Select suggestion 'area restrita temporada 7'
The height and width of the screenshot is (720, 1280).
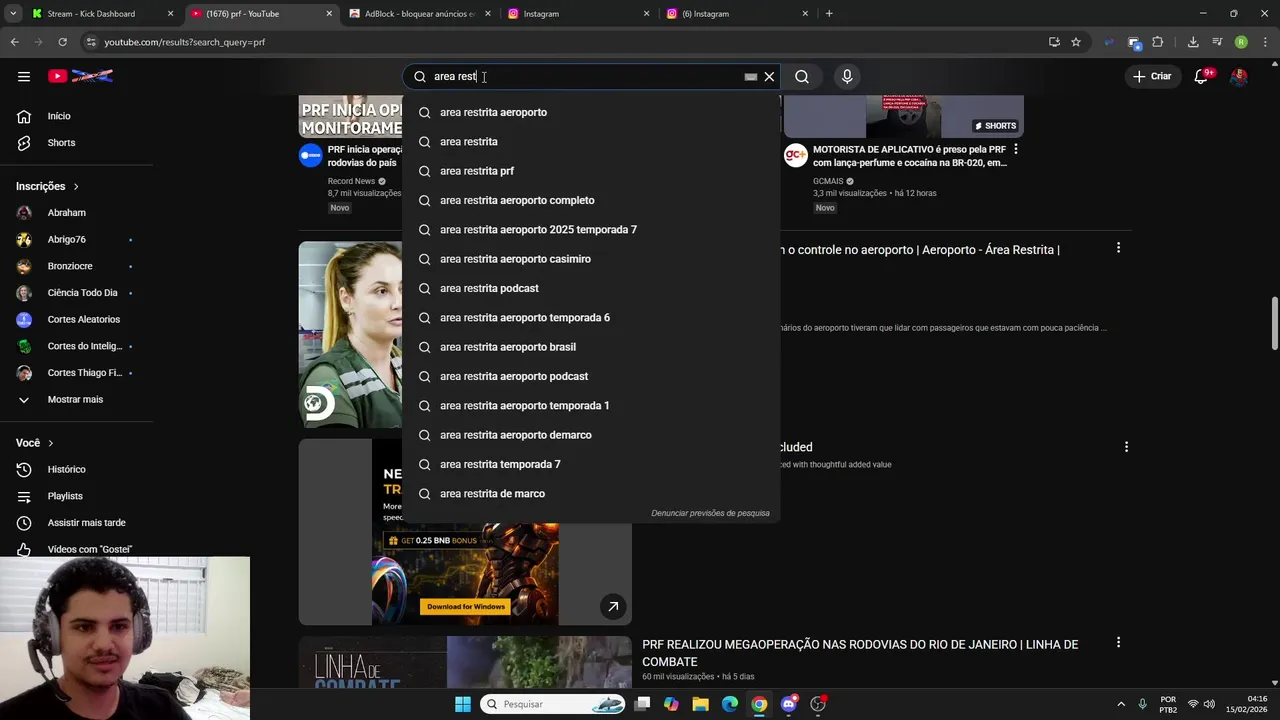coord(591,464)
